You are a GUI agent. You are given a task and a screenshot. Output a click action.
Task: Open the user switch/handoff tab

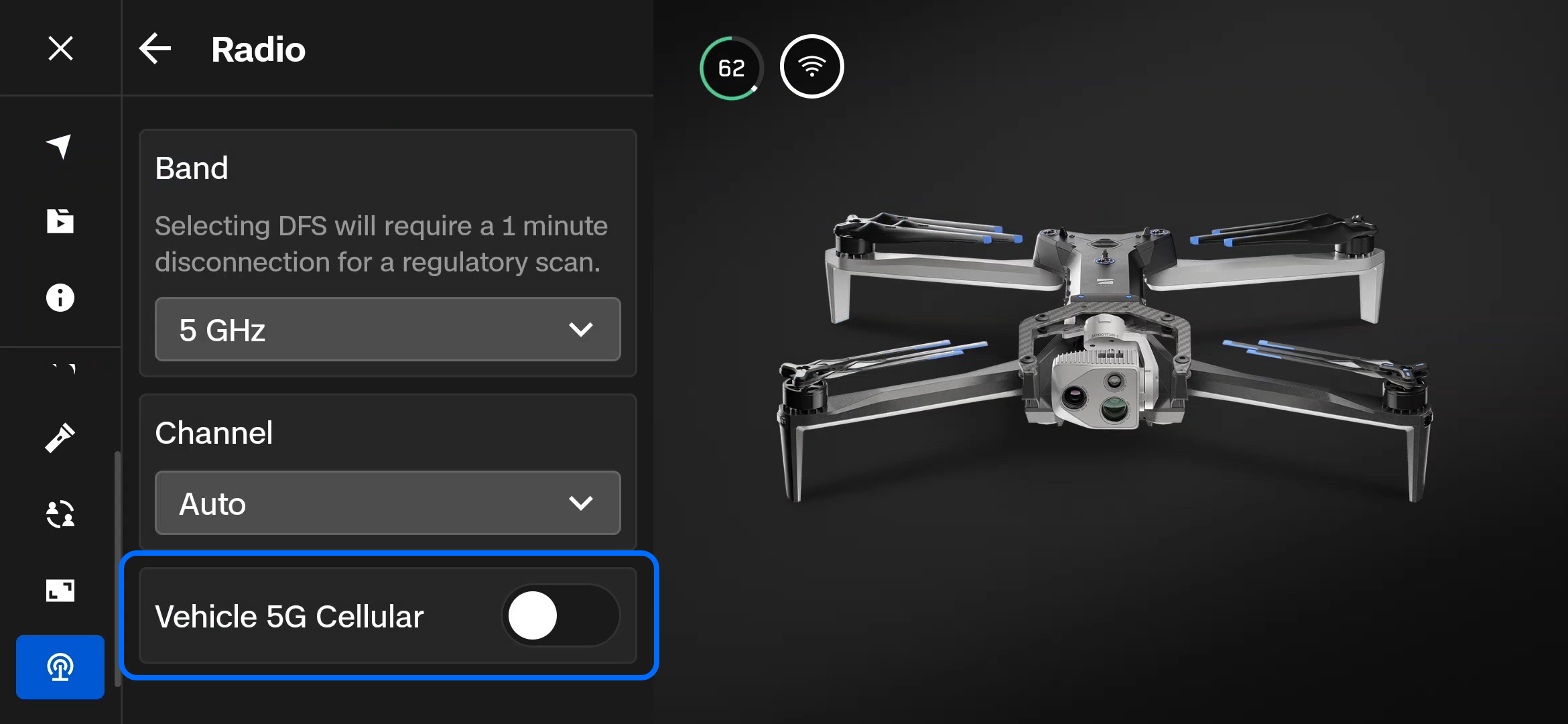60,514
